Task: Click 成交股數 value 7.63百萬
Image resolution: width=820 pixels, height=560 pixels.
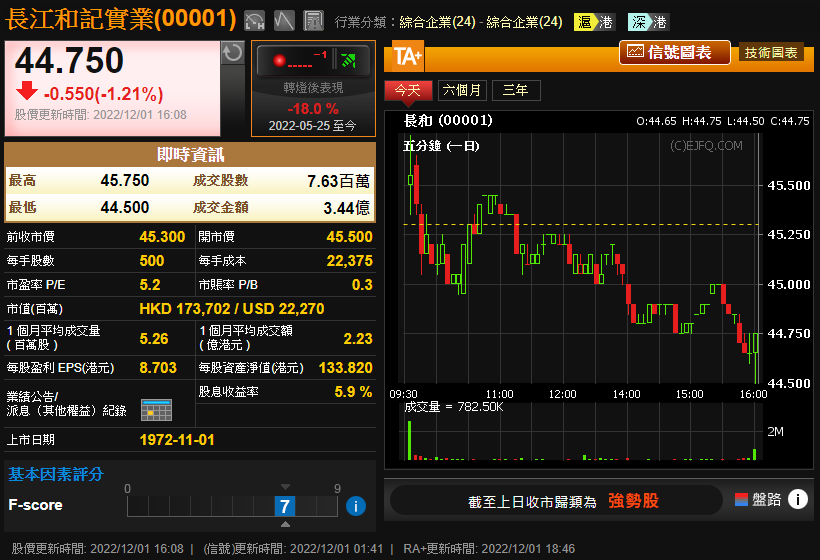Action: click(x=338, y=181)
